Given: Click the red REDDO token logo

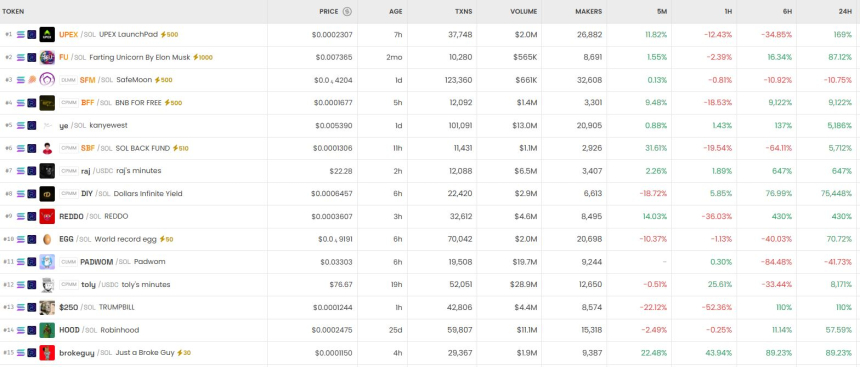Looking at the screenshot, I should click(x=47, y=216).
